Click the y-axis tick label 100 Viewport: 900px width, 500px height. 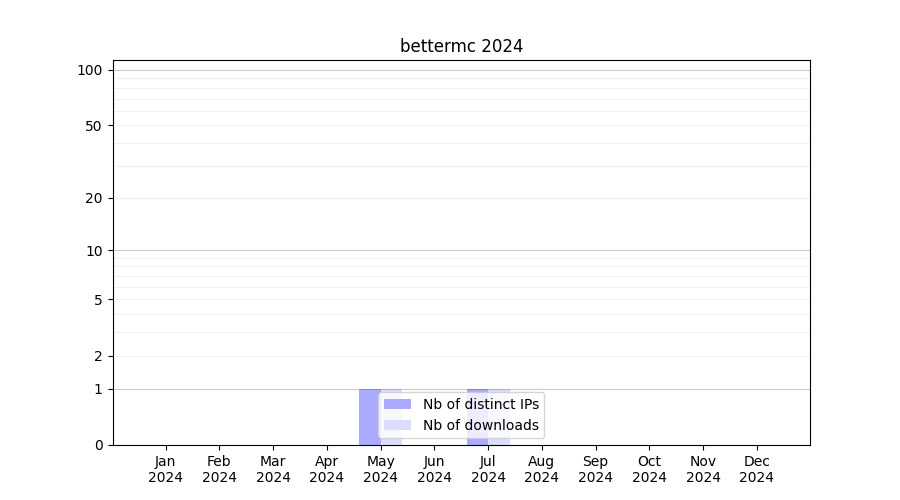(90, 70)
